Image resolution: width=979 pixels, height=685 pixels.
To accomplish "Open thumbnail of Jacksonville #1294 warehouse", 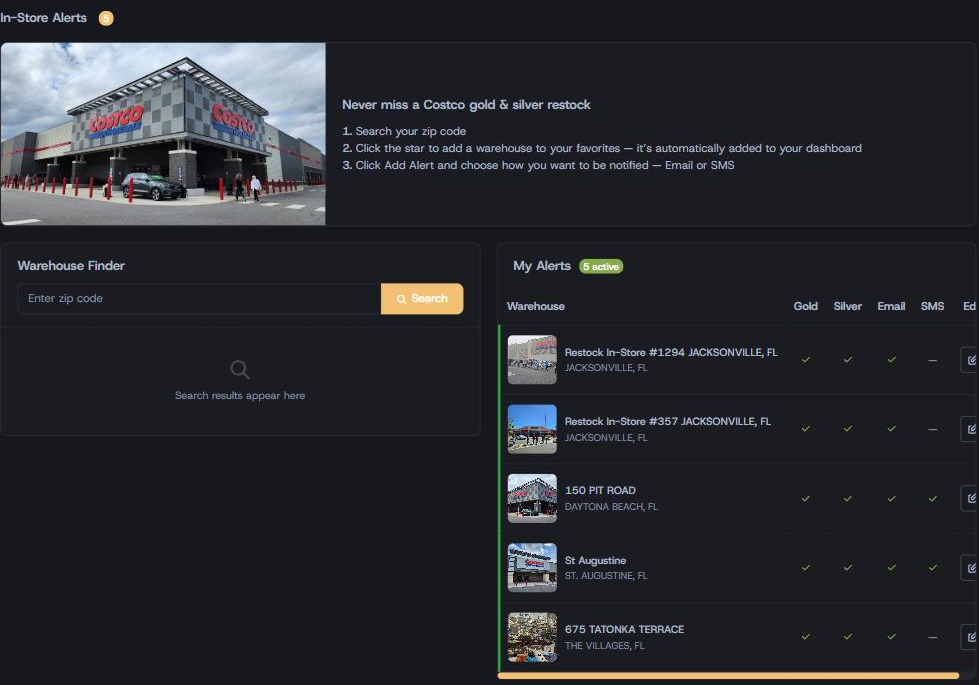I will tap(532, 360).
